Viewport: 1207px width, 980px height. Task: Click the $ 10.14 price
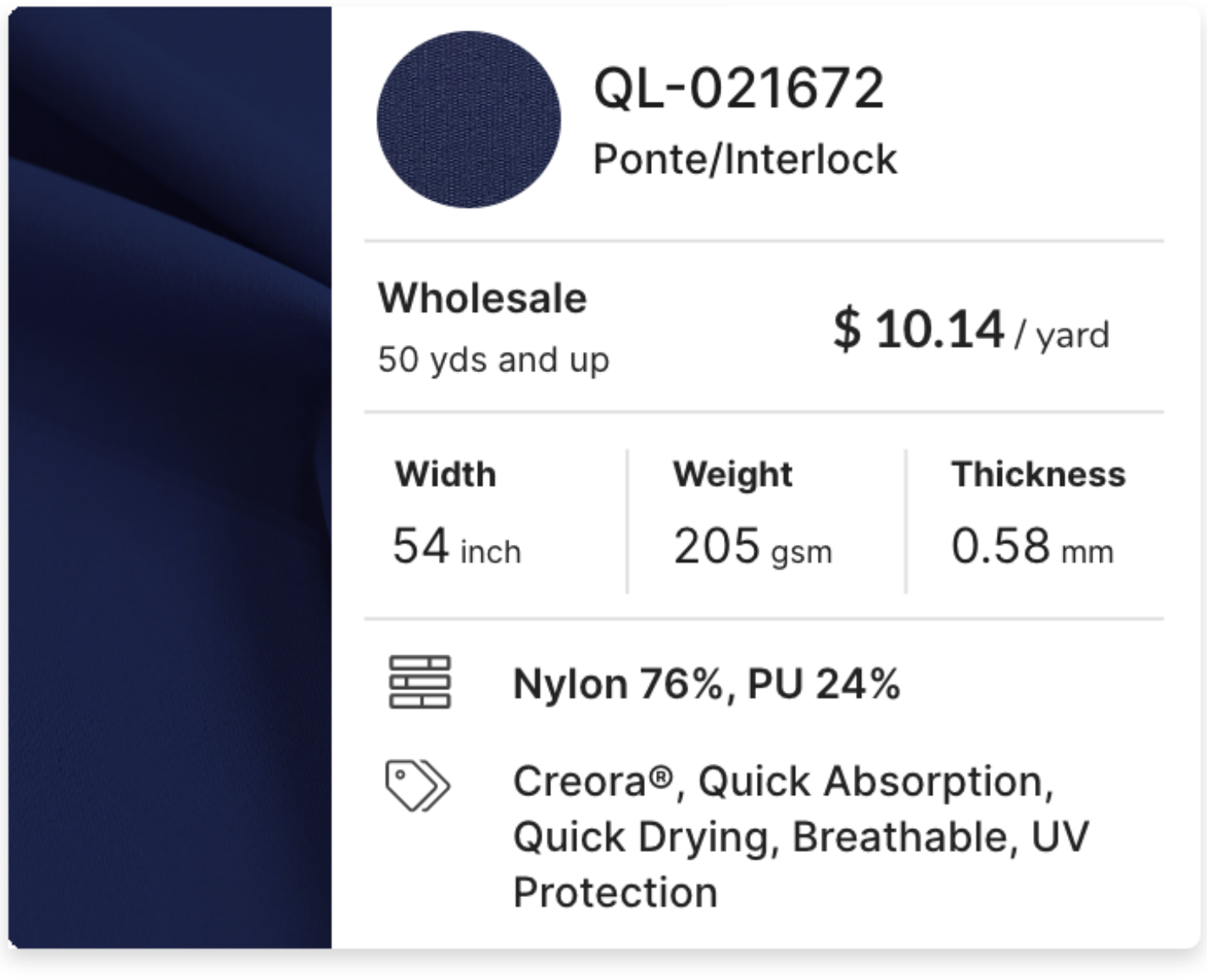pos(918,329)
